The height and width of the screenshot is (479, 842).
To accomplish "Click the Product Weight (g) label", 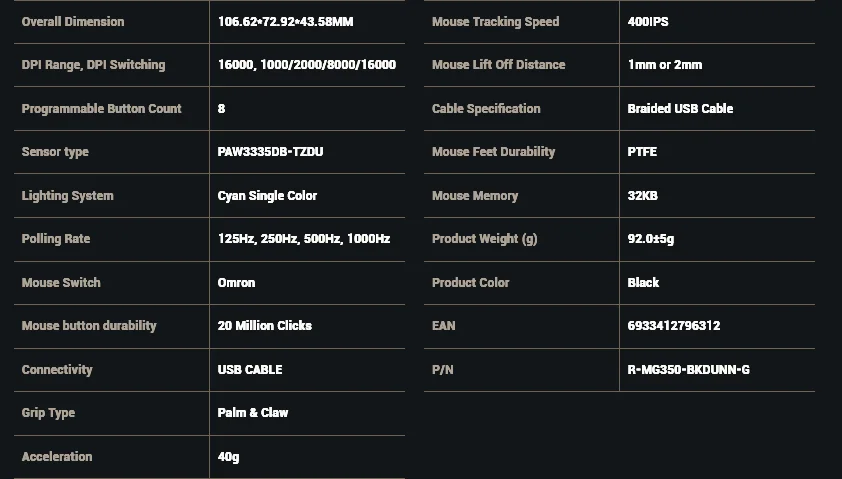I will [484, 239].
